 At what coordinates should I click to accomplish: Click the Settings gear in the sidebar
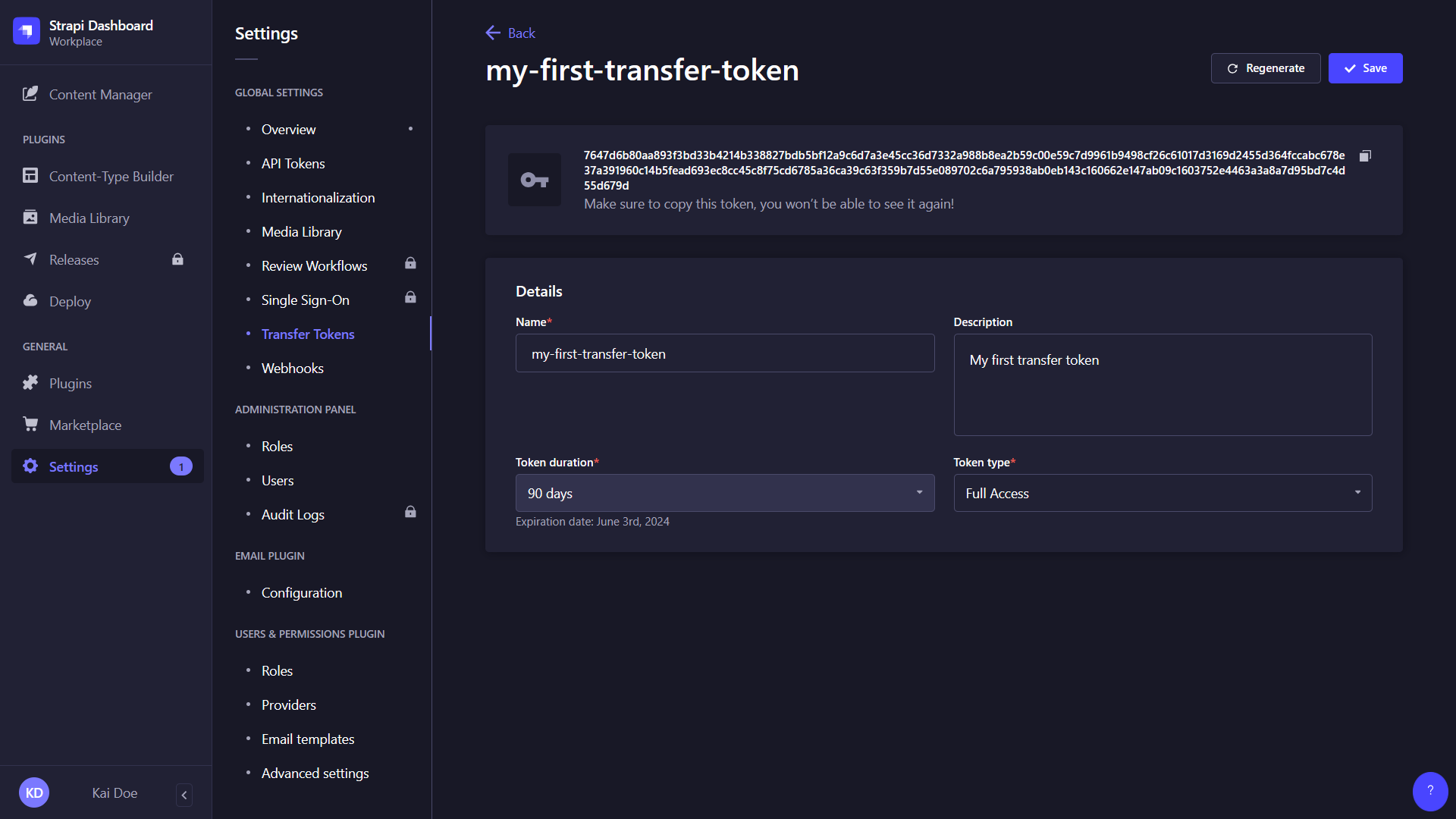74,466
